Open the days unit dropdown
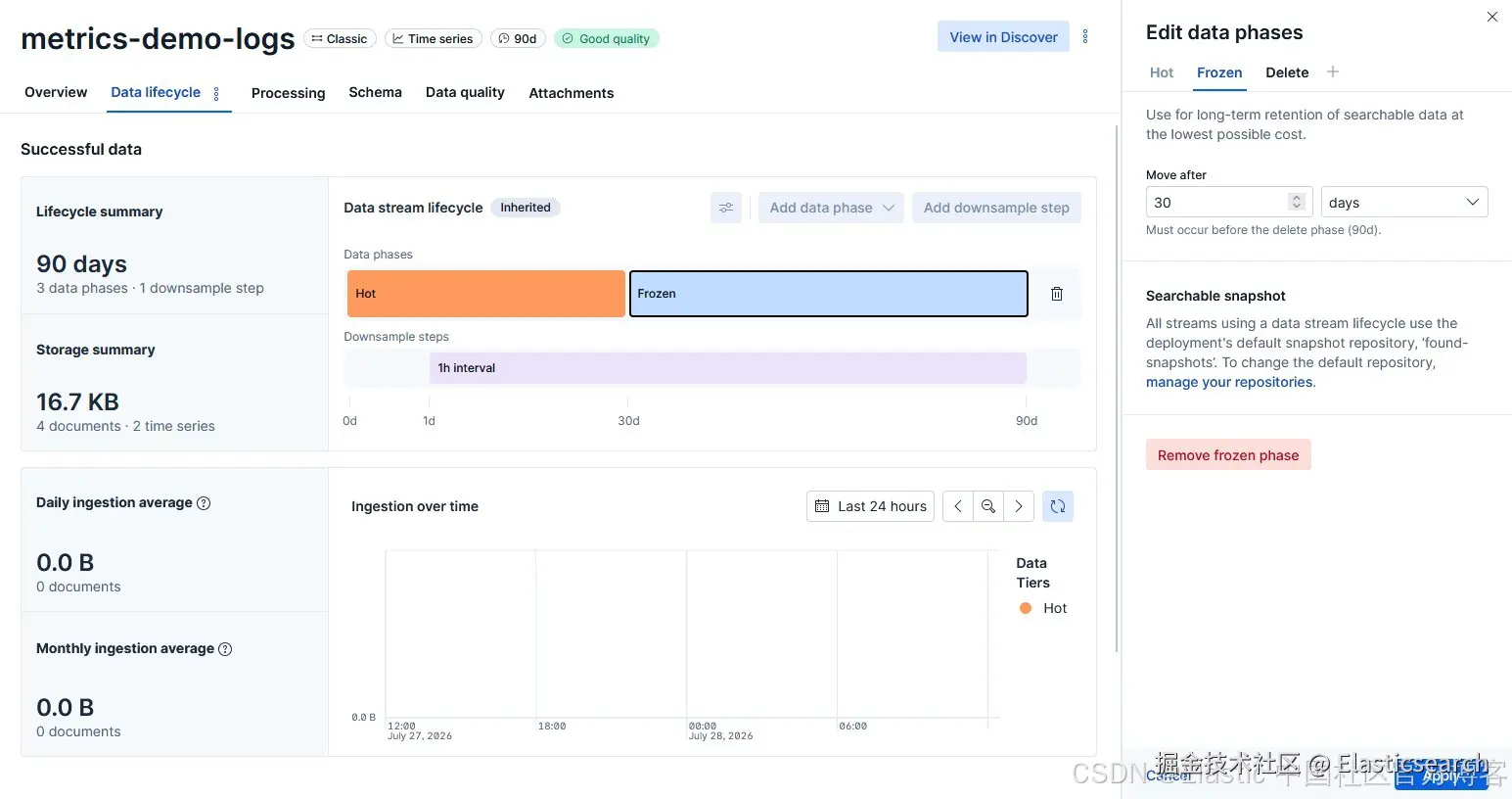1512x799 pixels. [1404, 202]
